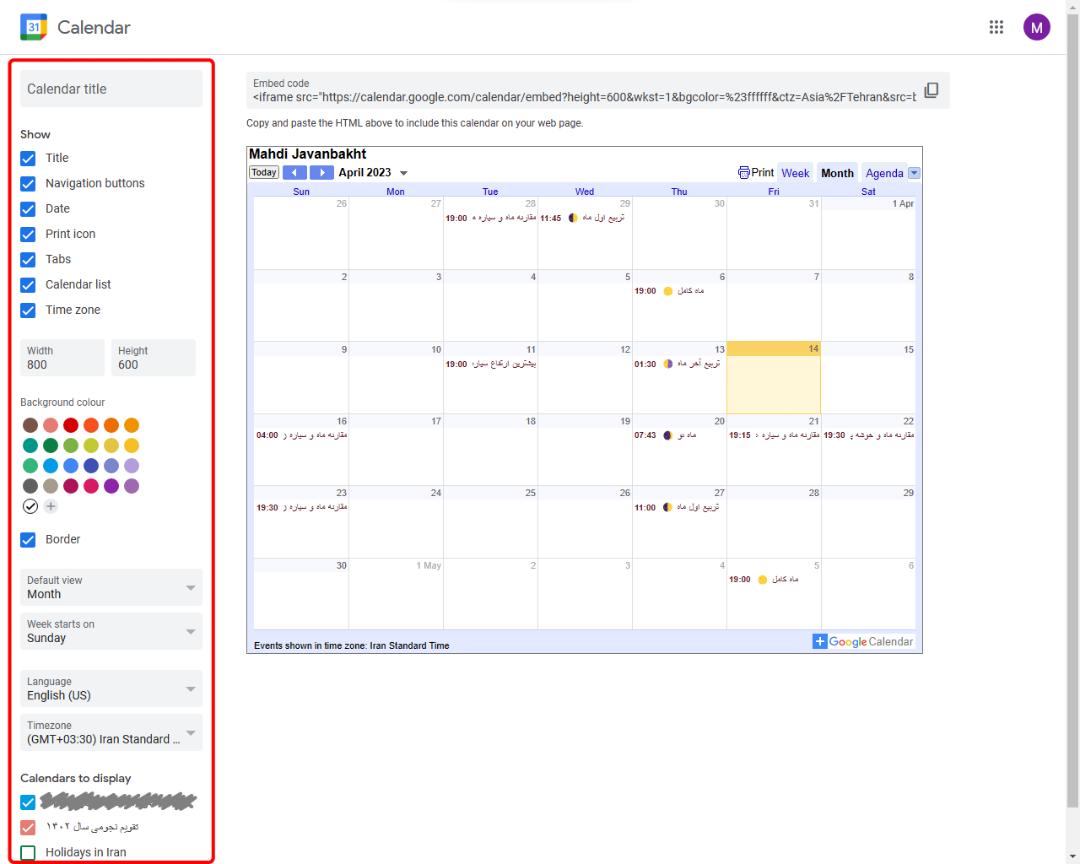The height and width of the screenshot is (864, 1080).
Task: Click the Today button
Action: click(x=264, y=172)
